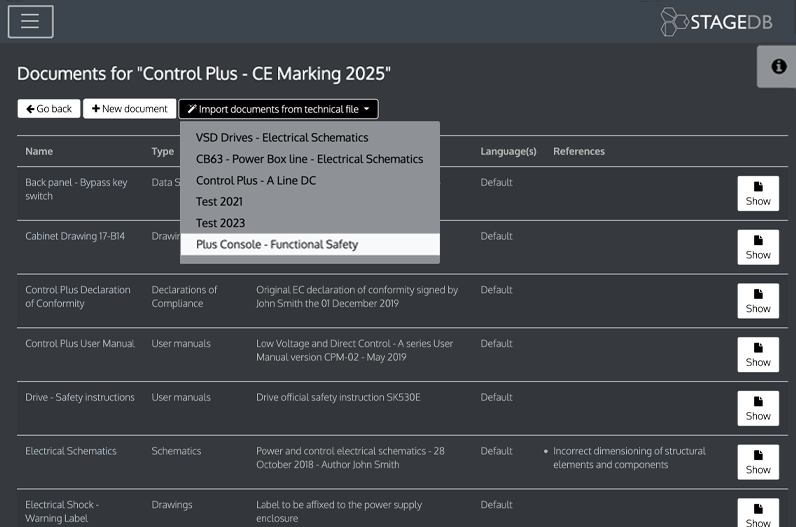Create a New document
This screenshot has width=796, height=527.
[x=129, y=109]
